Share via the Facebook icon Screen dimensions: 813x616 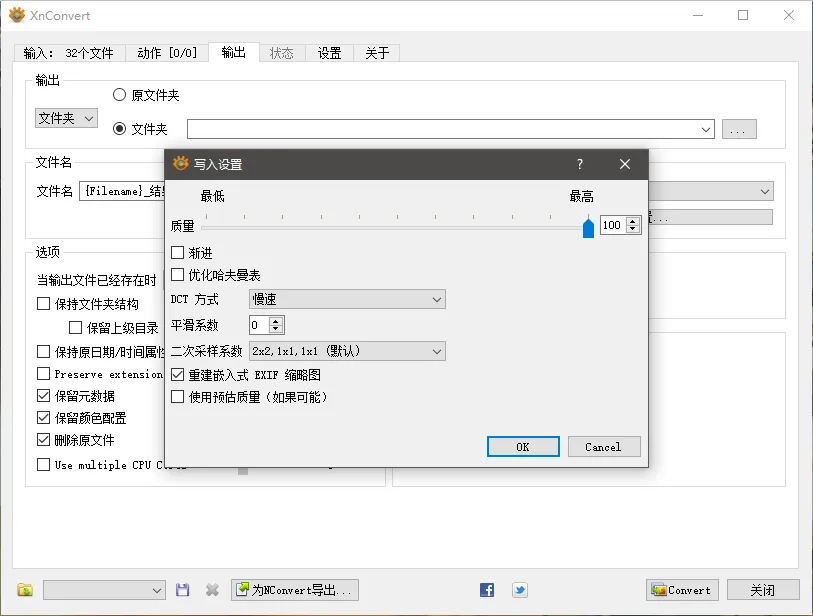[487, 590]
